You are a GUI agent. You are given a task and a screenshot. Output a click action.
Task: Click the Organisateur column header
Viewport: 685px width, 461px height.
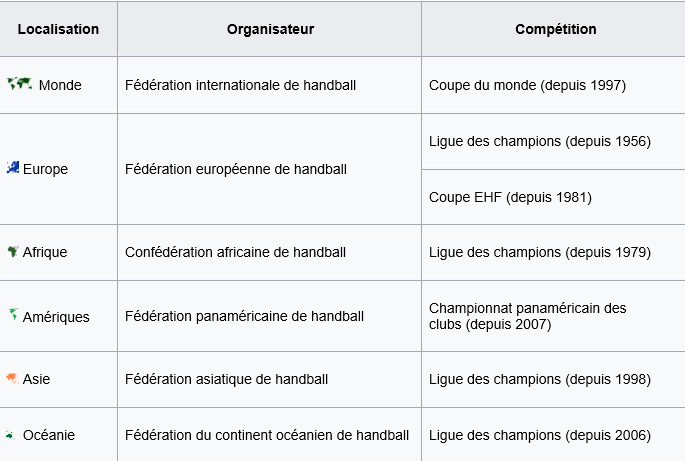coord(270,29)
